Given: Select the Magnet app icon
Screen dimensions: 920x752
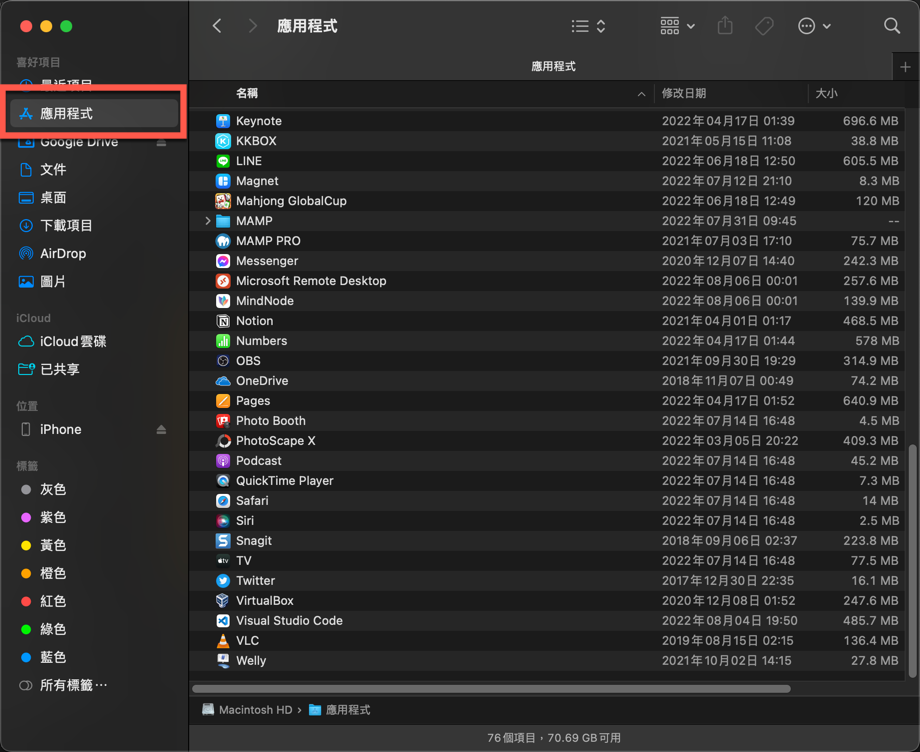Looking at the screenshot, I should pos(222,181).
